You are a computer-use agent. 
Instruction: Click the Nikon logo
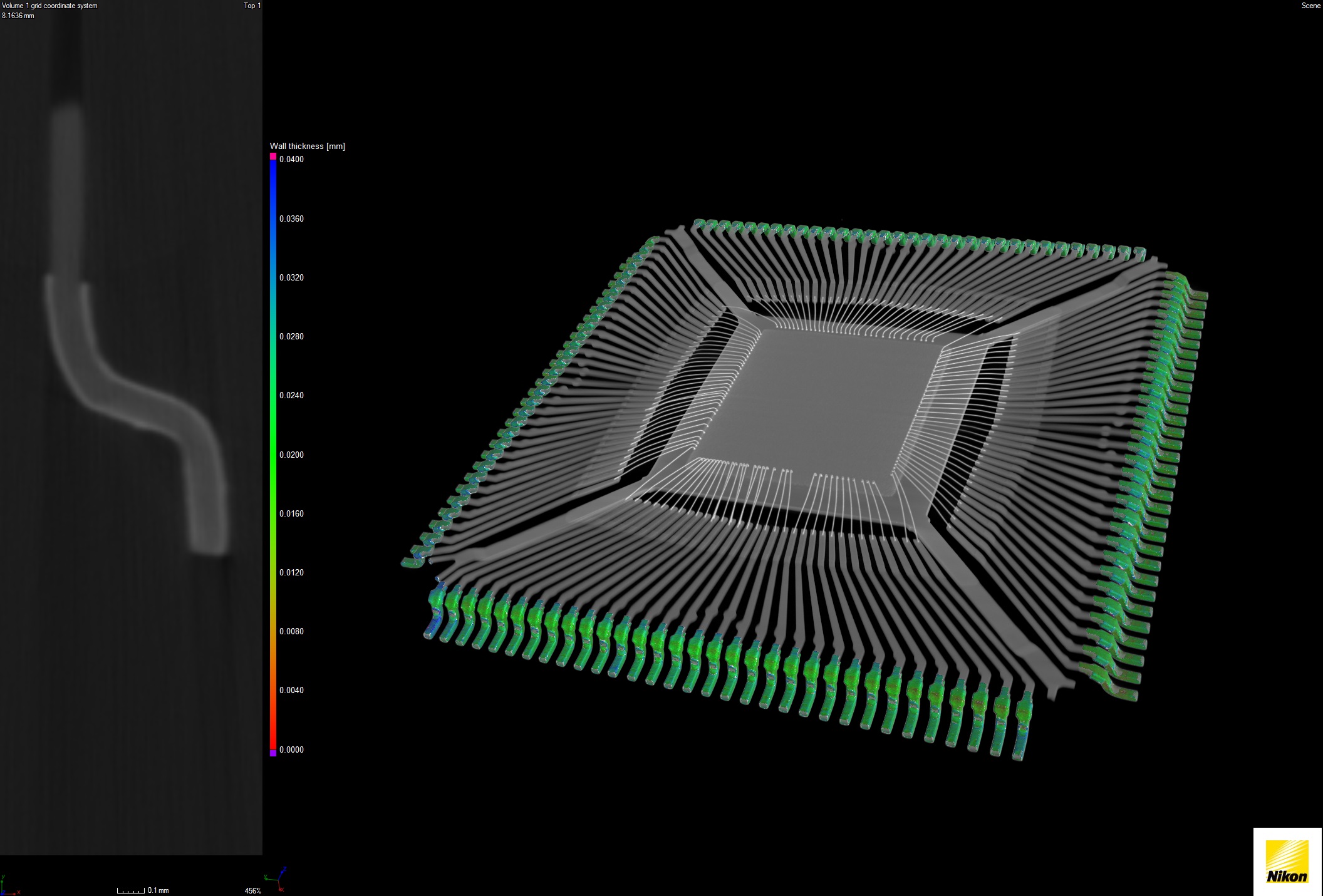(1287, 862)
